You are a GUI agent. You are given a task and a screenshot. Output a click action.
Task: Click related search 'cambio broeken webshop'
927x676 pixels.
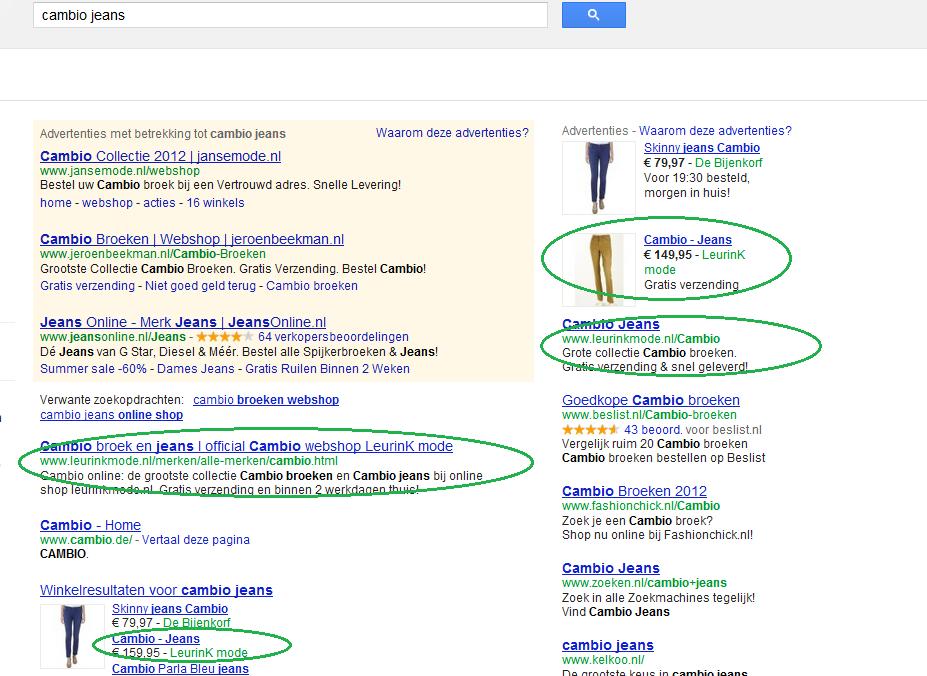coord(266,400)
